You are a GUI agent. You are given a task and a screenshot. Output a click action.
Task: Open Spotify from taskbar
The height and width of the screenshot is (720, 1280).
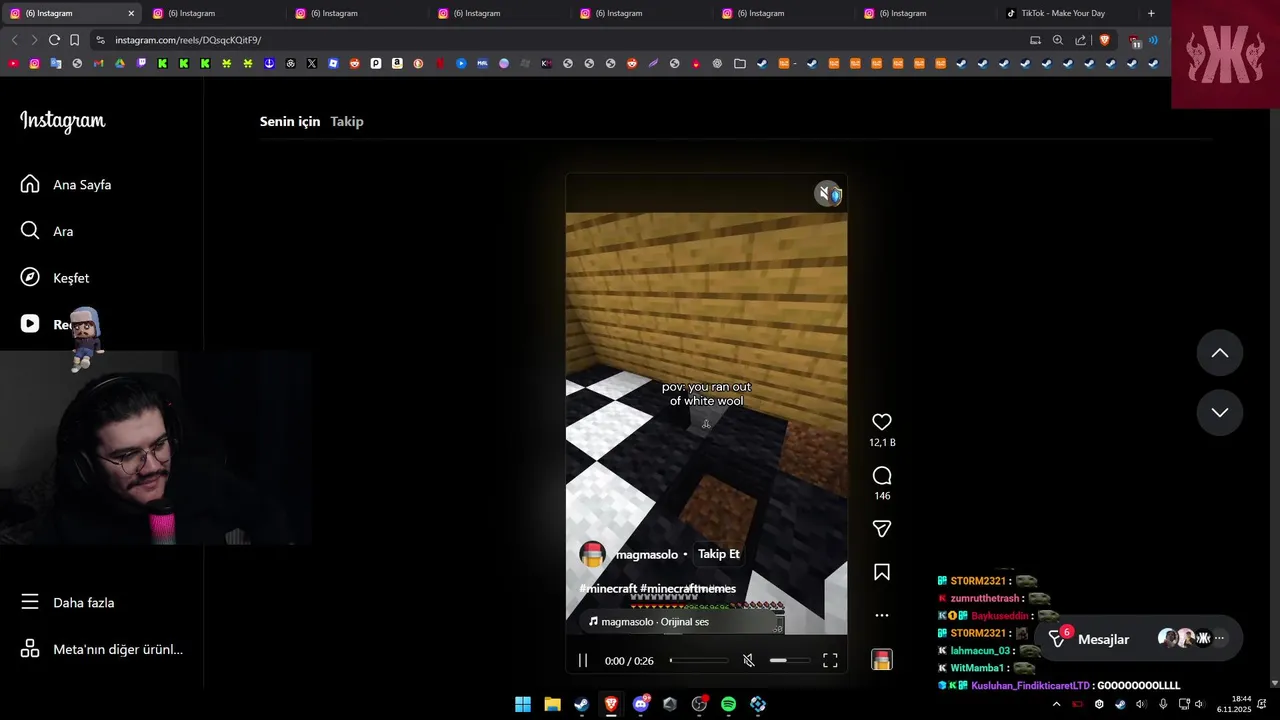[728, 704]
